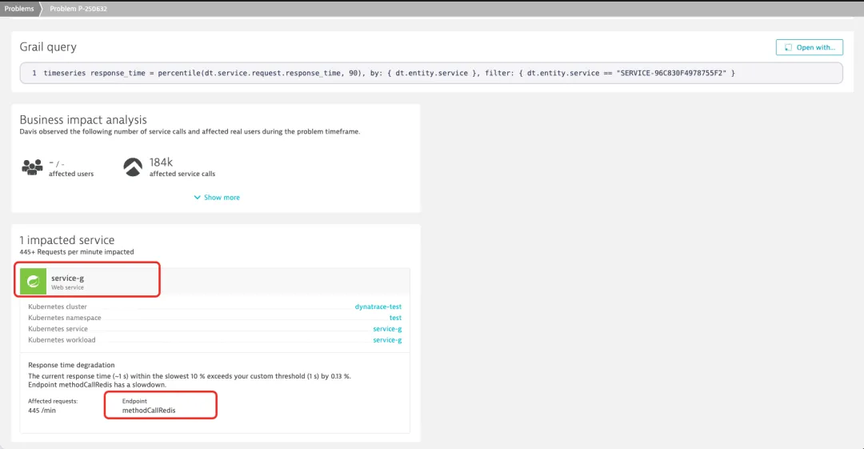864x449 pixels.
Task: Open Kubernetes workload service-g link
Action: (387, 340)
